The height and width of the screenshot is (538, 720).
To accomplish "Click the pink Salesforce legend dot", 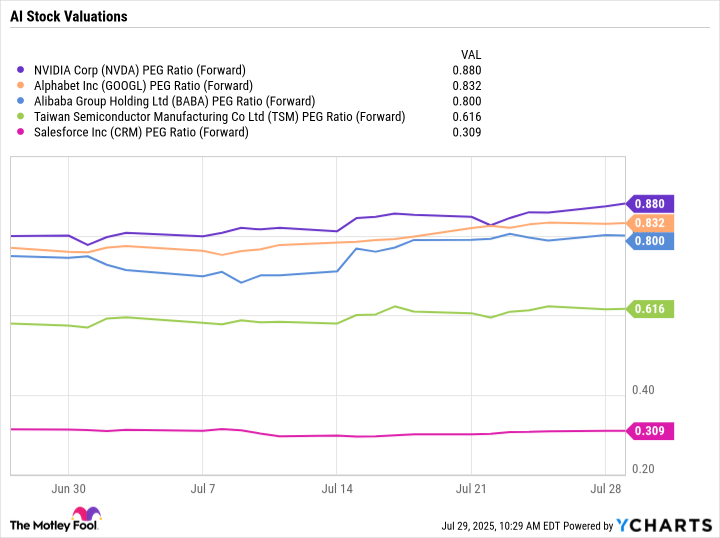I will coord(20,132).
